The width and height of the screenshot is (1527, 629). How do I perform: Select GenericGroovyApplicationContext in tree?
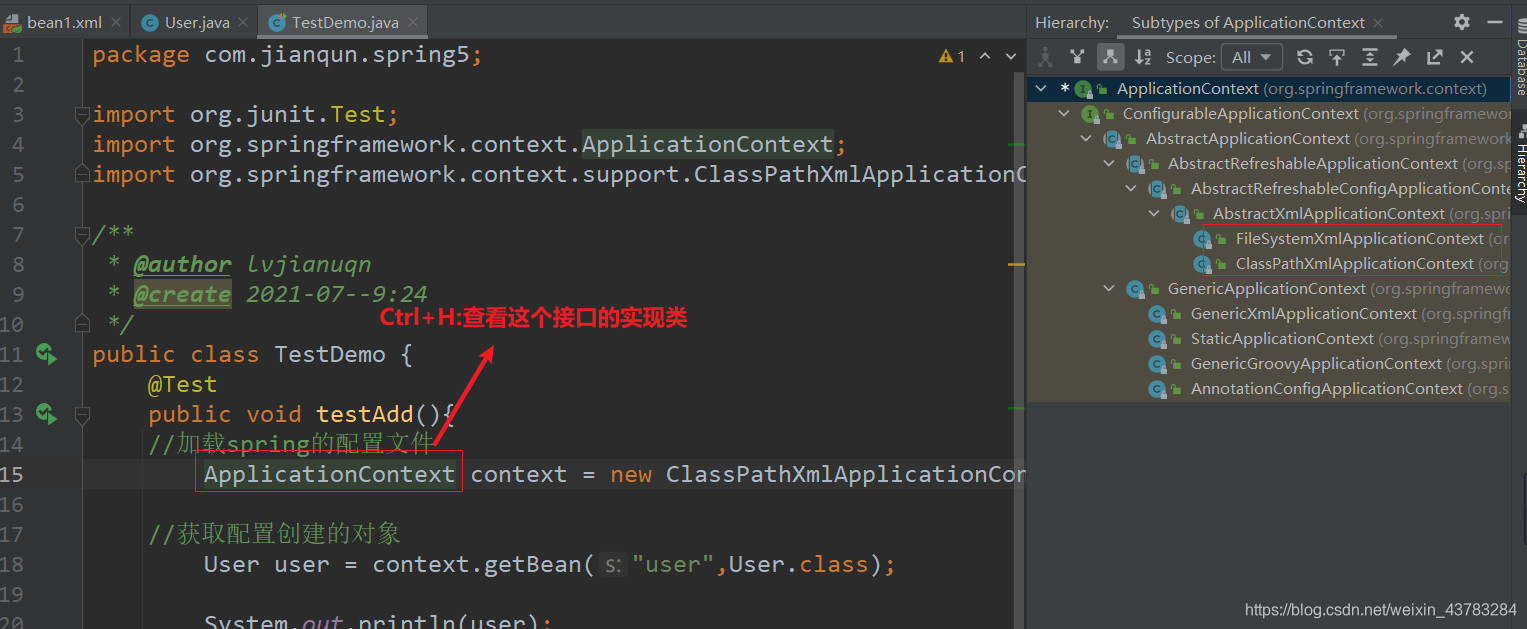[x=1268, y=364]
